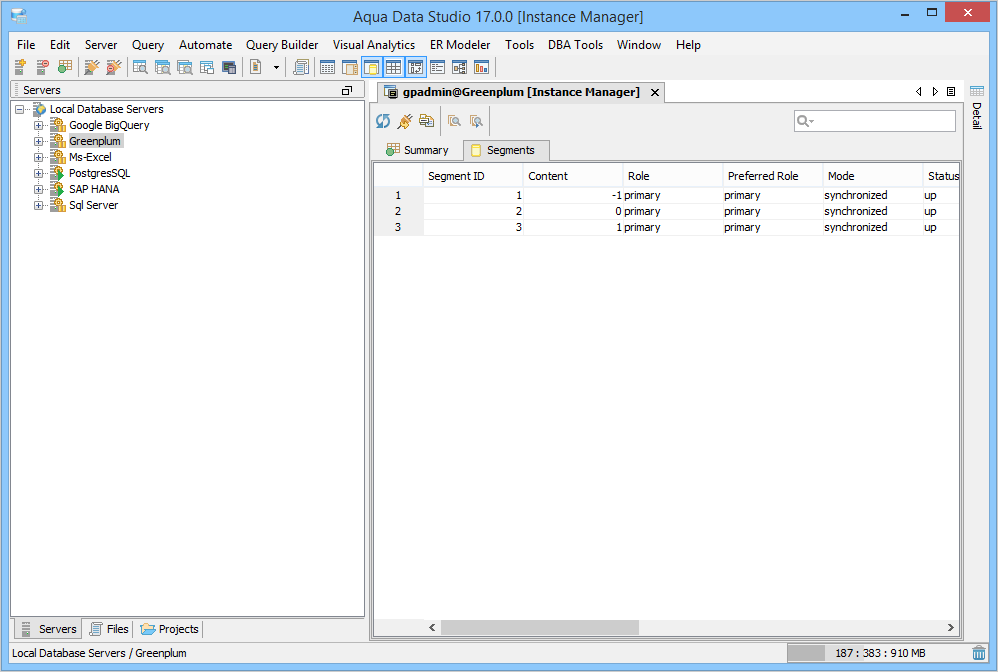Click the horizontal scrollbar thumb in Segments table
Screen dimensions: 998x672
click(540, 627)
